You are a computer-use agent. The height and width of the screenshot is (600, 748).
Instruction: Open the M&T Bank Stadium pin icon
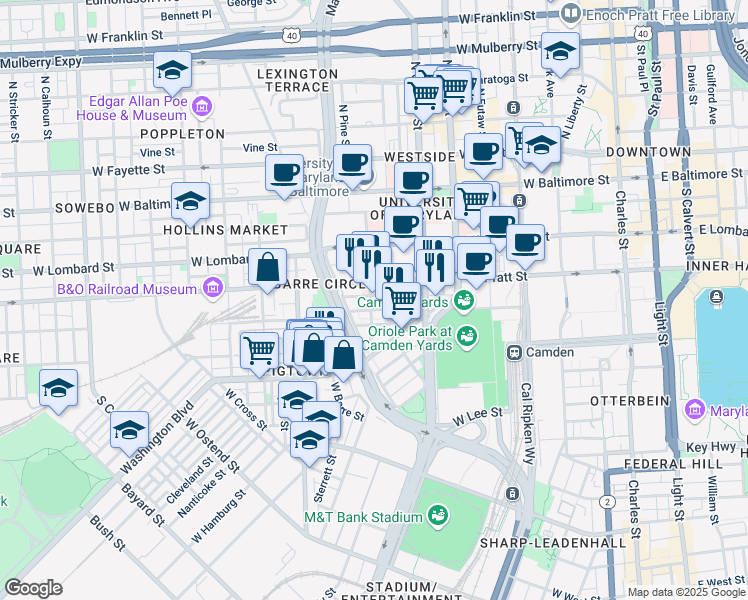click(x=437, y=517)
